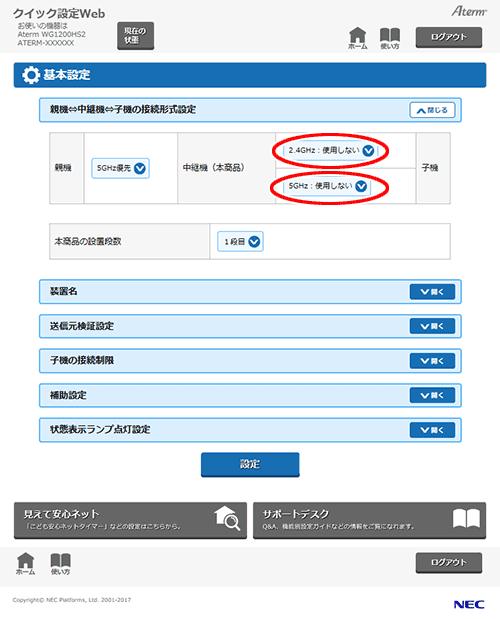Viewport: 500px width, 619px height.
Task: Expand the 送信元検証設定 section
Action: 432,326
